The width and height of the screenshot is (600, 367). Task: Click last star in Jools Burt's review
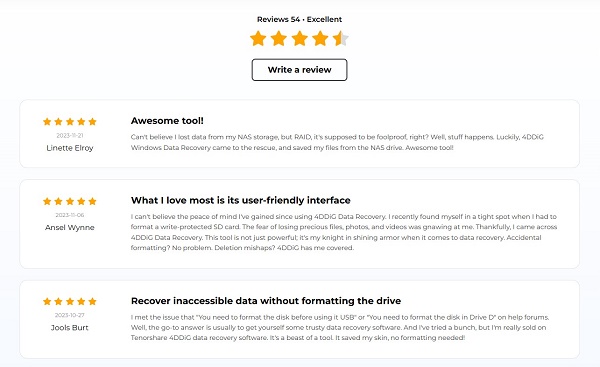point(92,302)
